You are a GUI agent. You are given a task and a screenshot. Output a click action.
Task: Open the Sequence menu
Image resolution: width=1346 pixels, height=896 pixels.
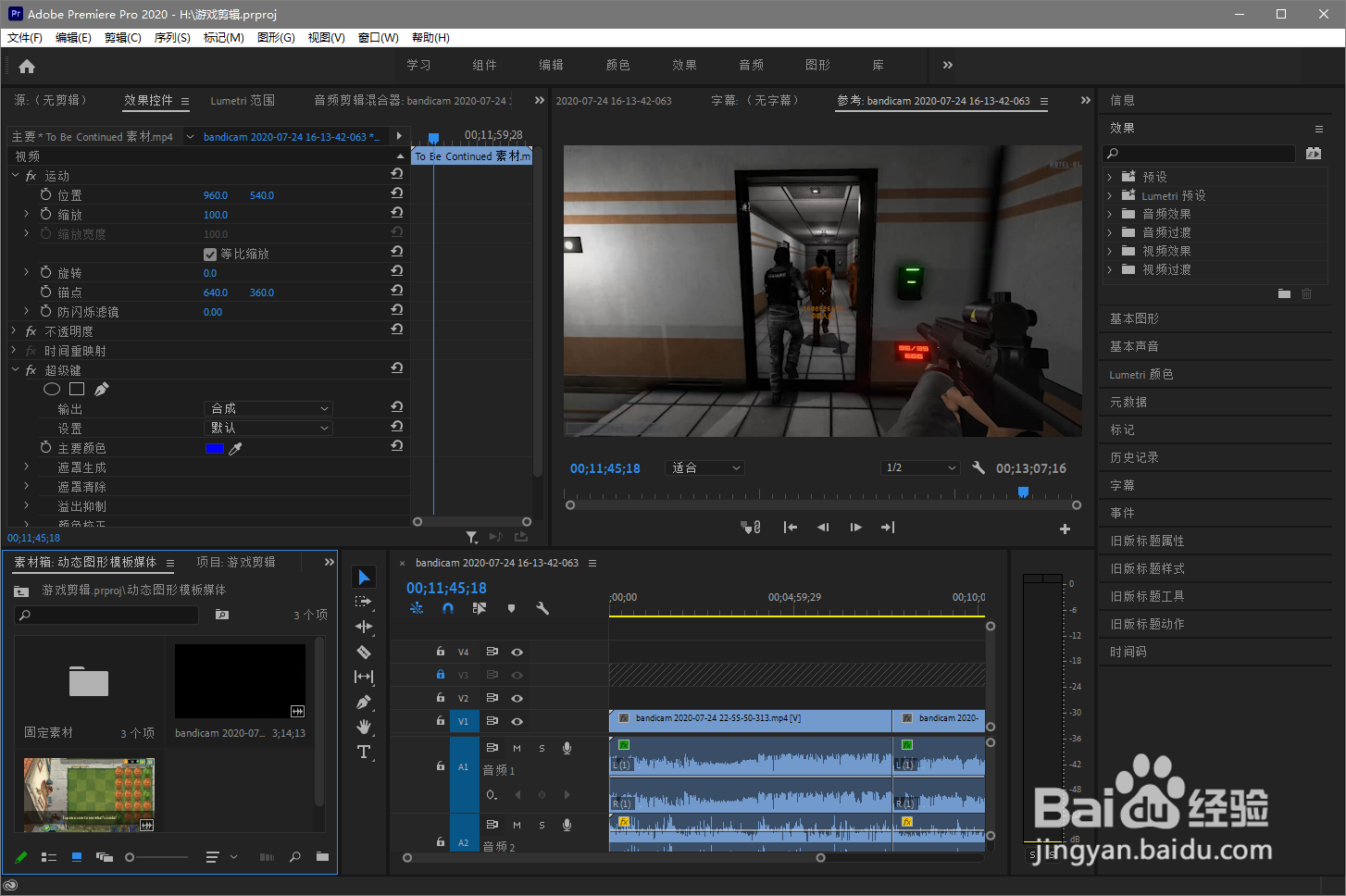[x=172, y=38]
